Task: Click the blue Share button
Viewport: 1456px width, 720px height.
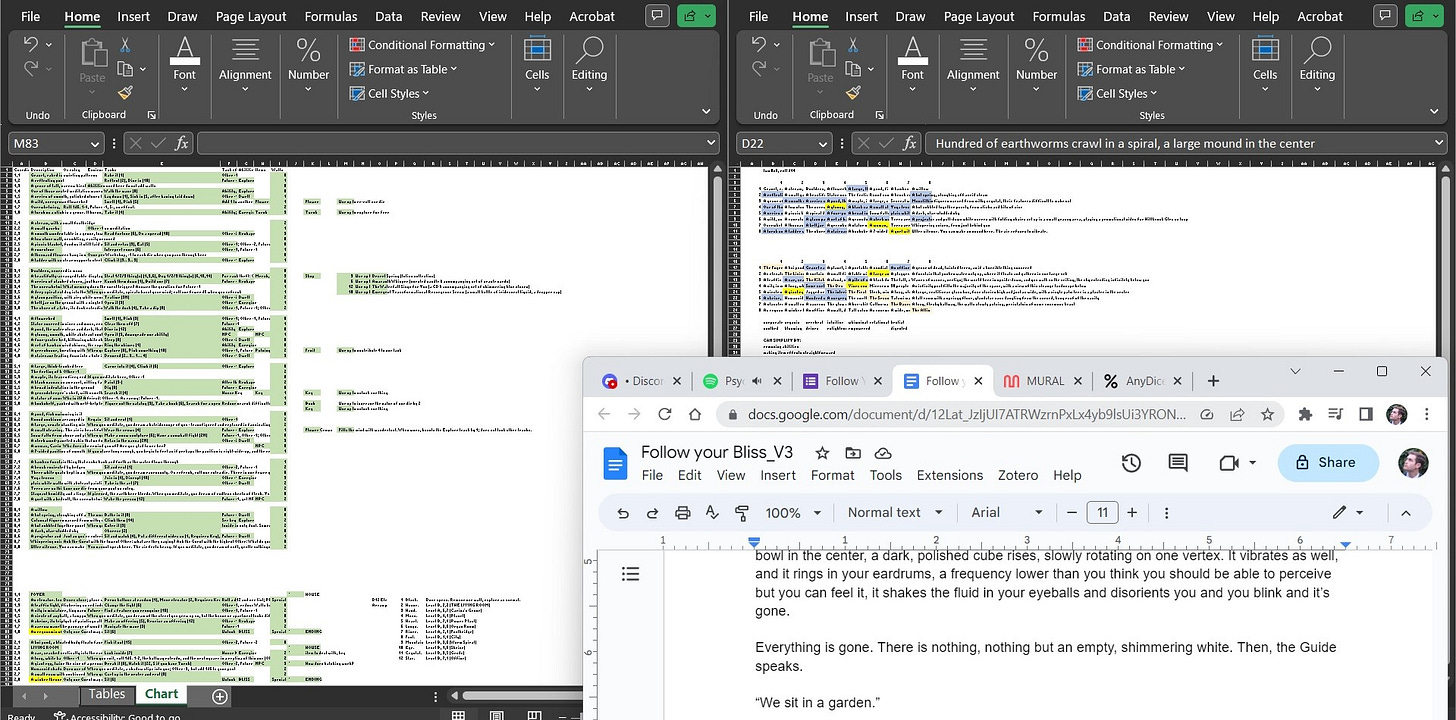Action: [1328, 463]
